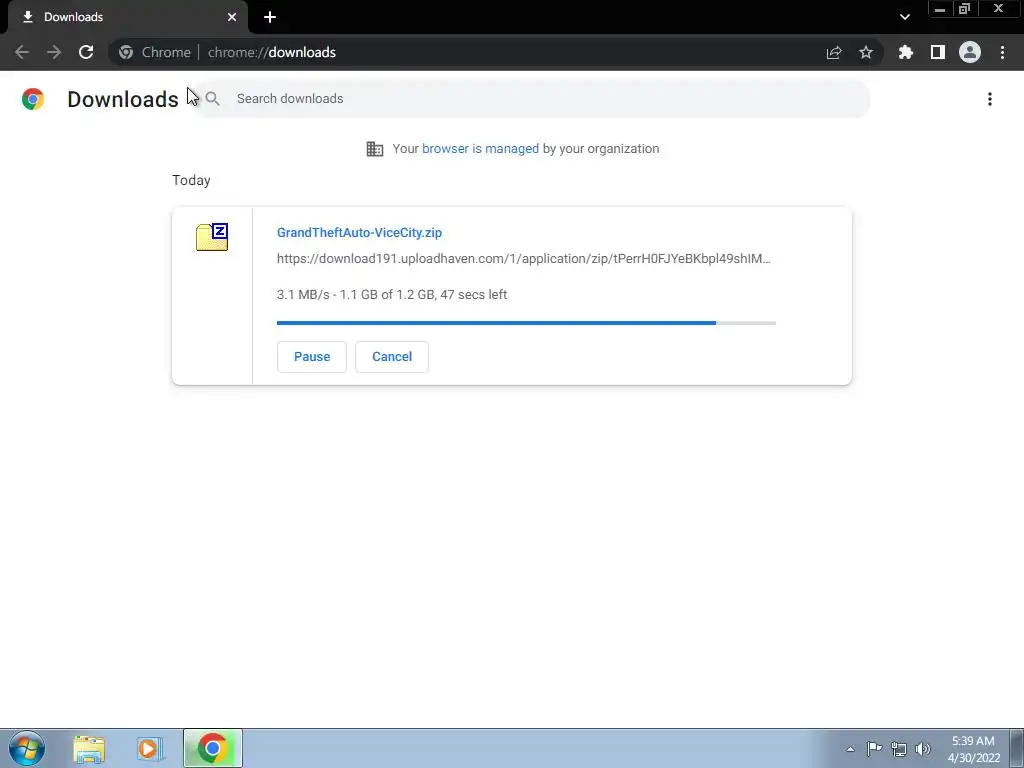This screenshot has height=768, width=1024.
Task: Click the organization building icon
Action: pos(375,149)
